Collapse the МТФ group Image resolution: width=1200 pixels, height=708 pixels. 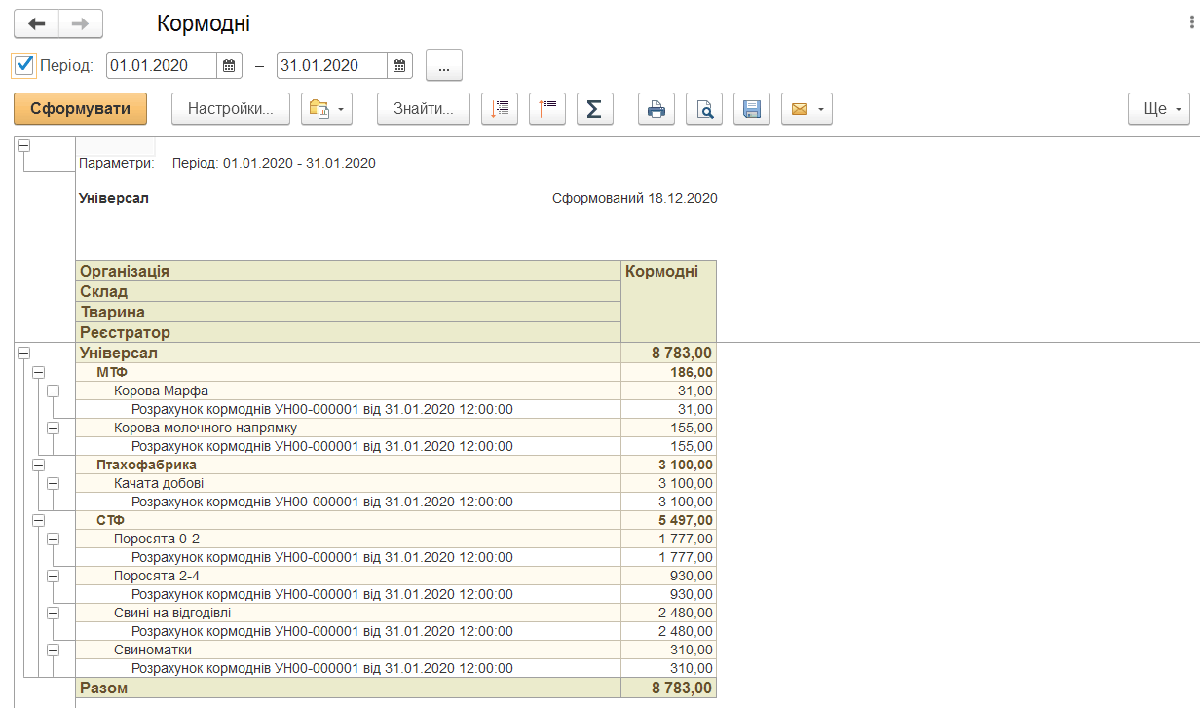(x=39, y=372)
